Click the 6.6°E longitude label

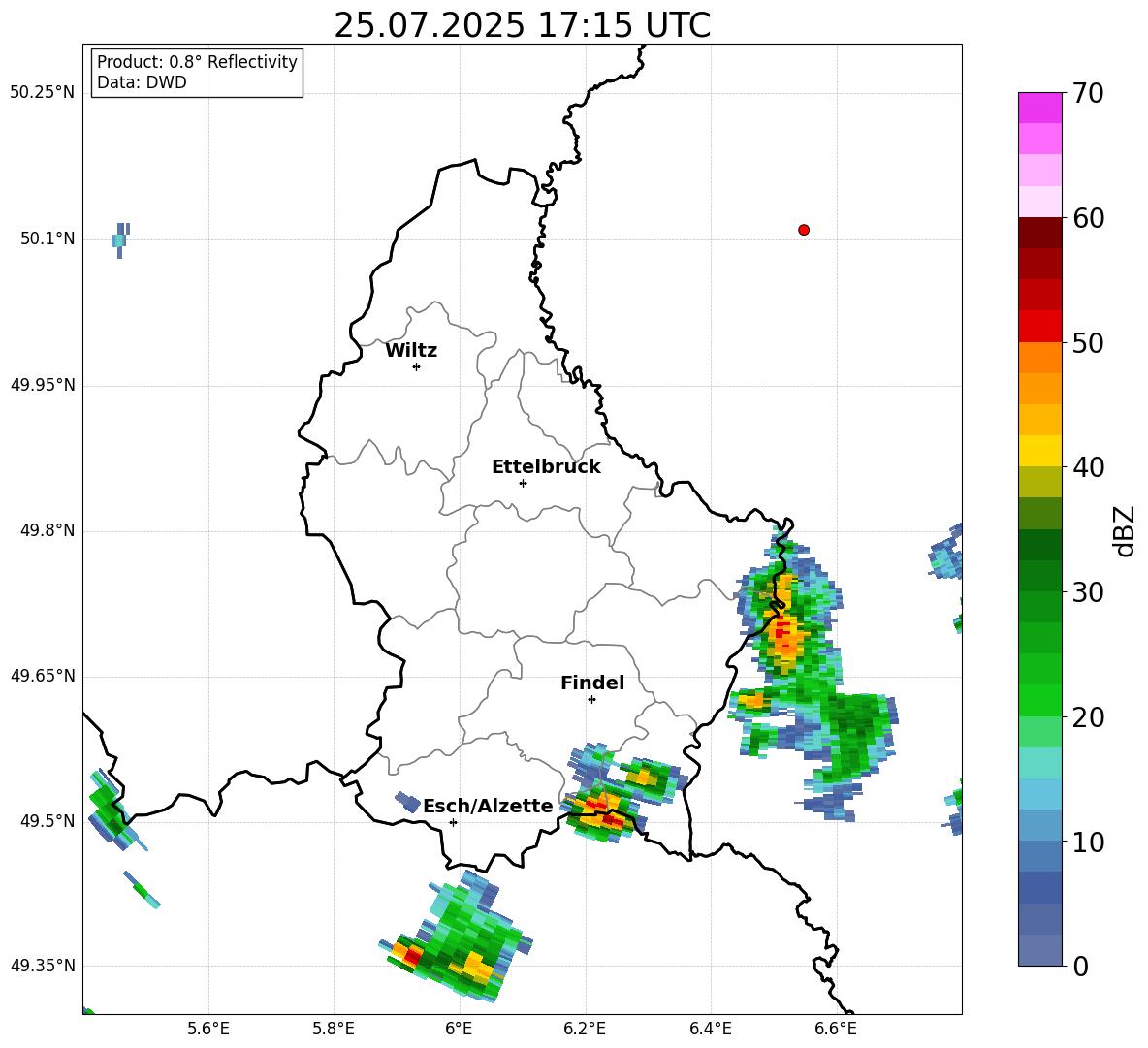tap(836, 1029)
